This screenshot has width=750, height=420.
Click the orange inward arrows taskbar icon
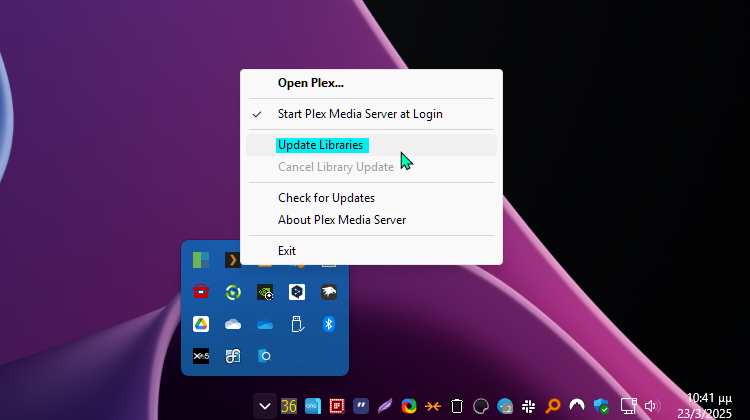tap(433, 406)
